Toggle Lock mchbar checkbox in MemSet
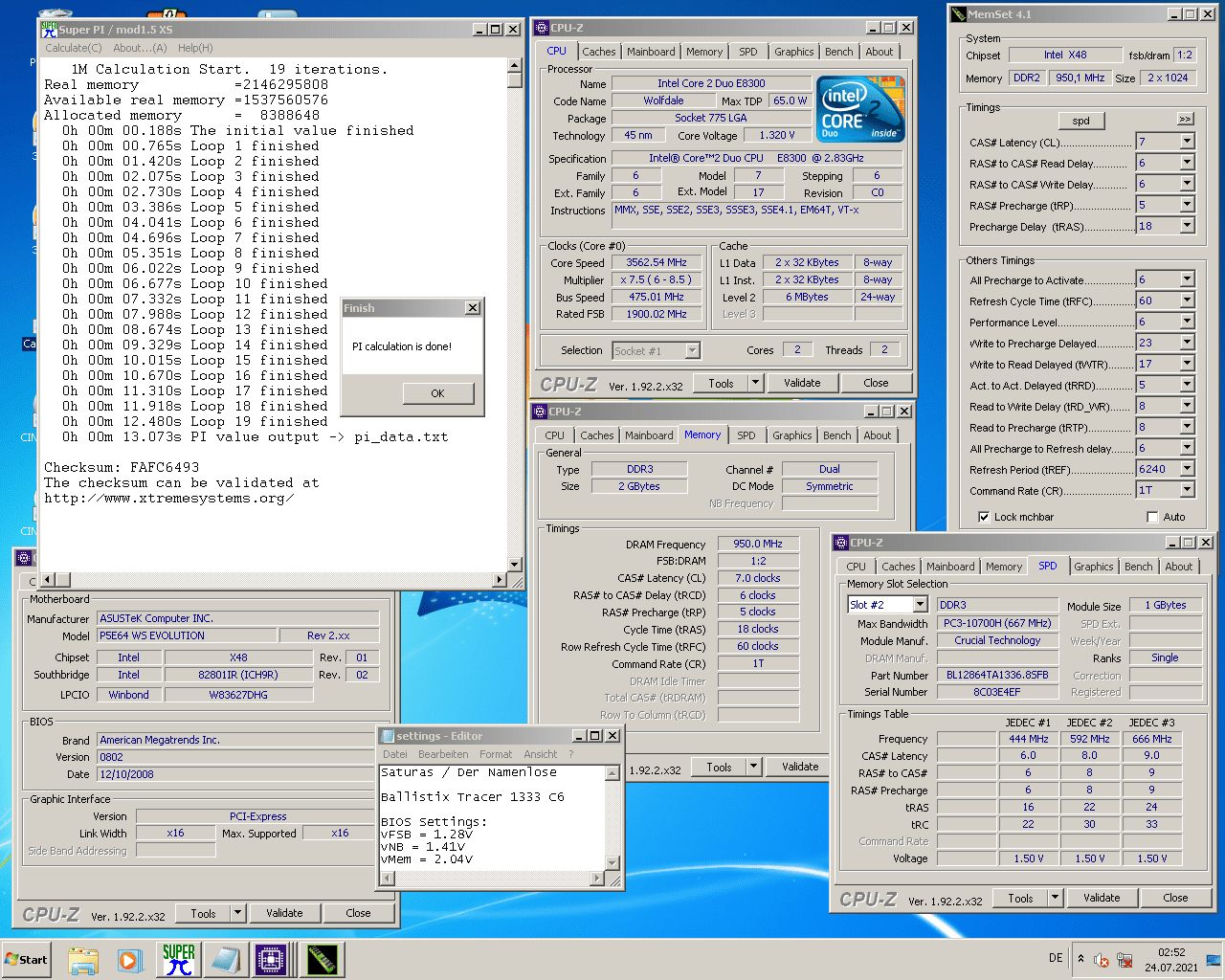This screenshot has height=980, width=1225. 984,517
